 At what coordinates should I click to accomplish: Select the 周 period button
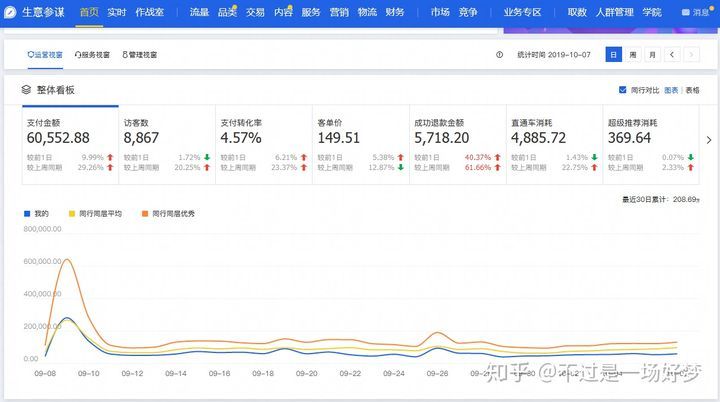coord(633,55)
